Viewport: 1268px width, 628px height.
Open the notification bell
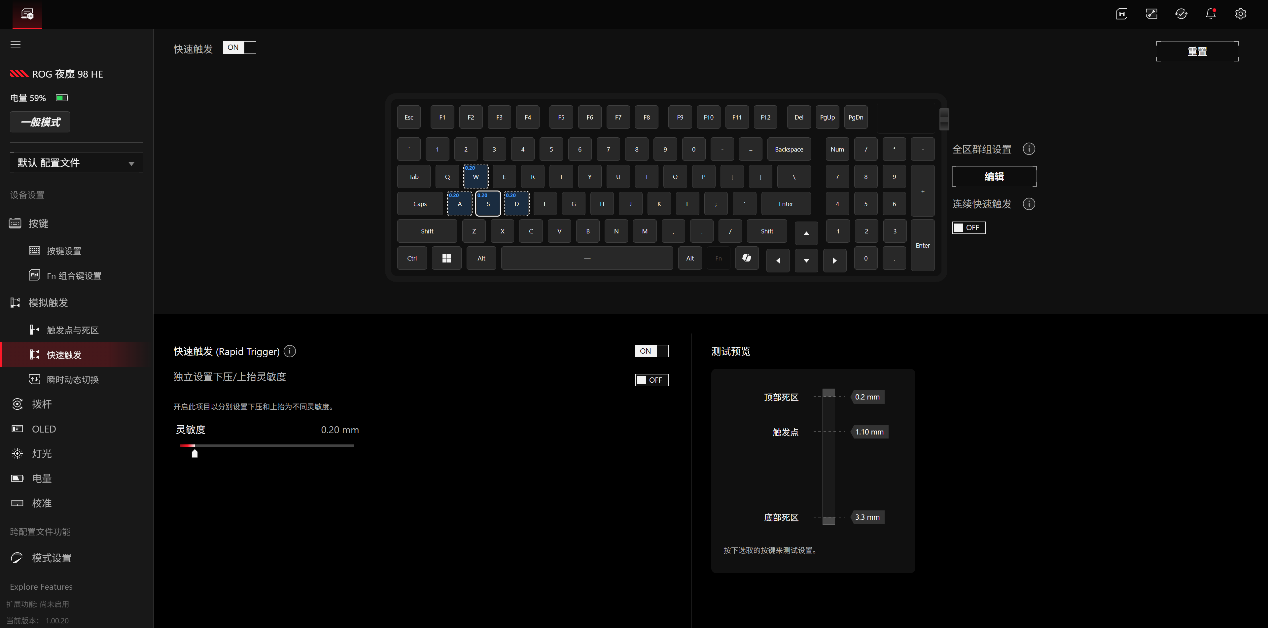[x=1211, y=13]
